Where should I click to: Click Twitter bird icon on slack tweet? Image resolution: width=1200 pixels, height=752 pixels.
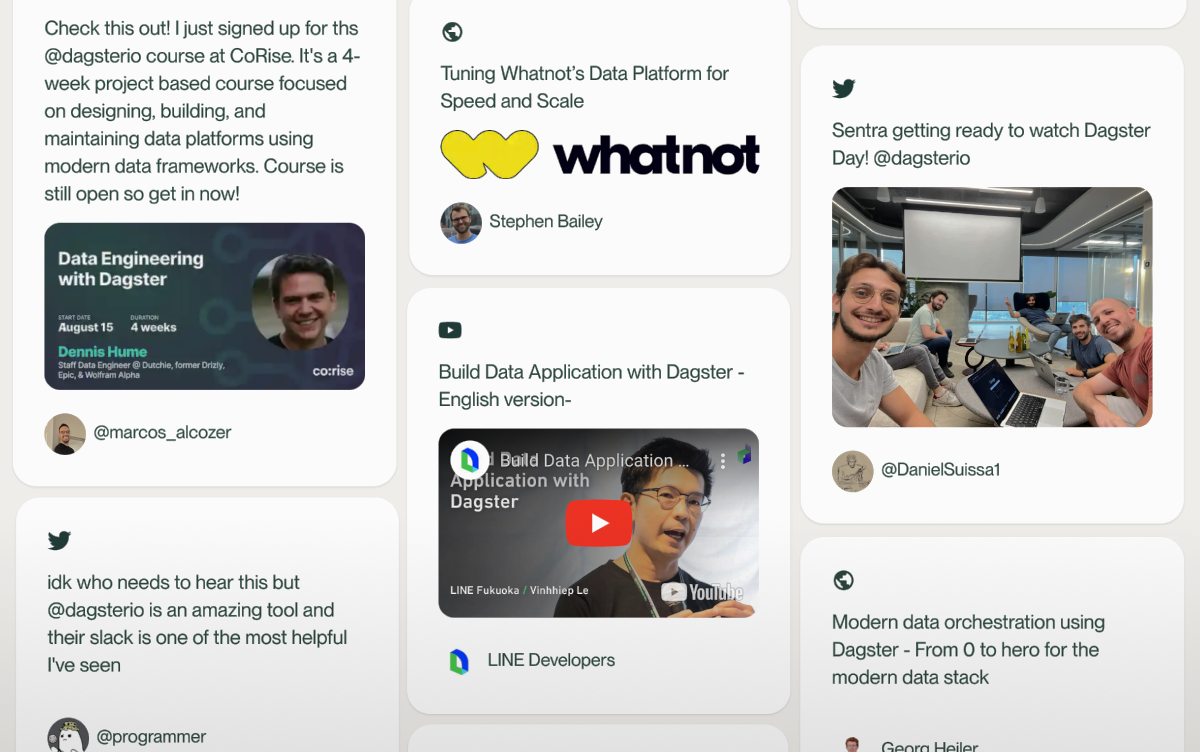point(59,541)
